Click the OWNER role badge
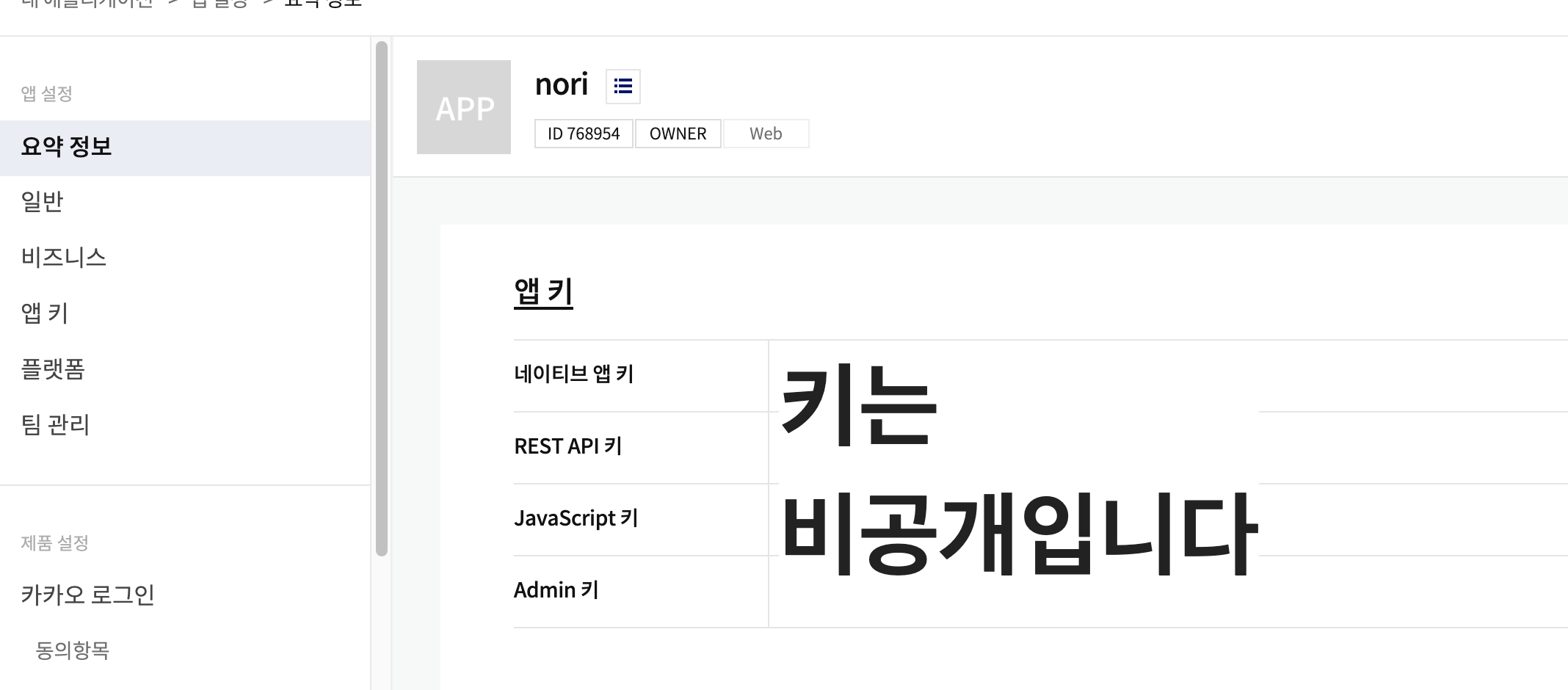The image size is (1568, 690). pos(678,134)
